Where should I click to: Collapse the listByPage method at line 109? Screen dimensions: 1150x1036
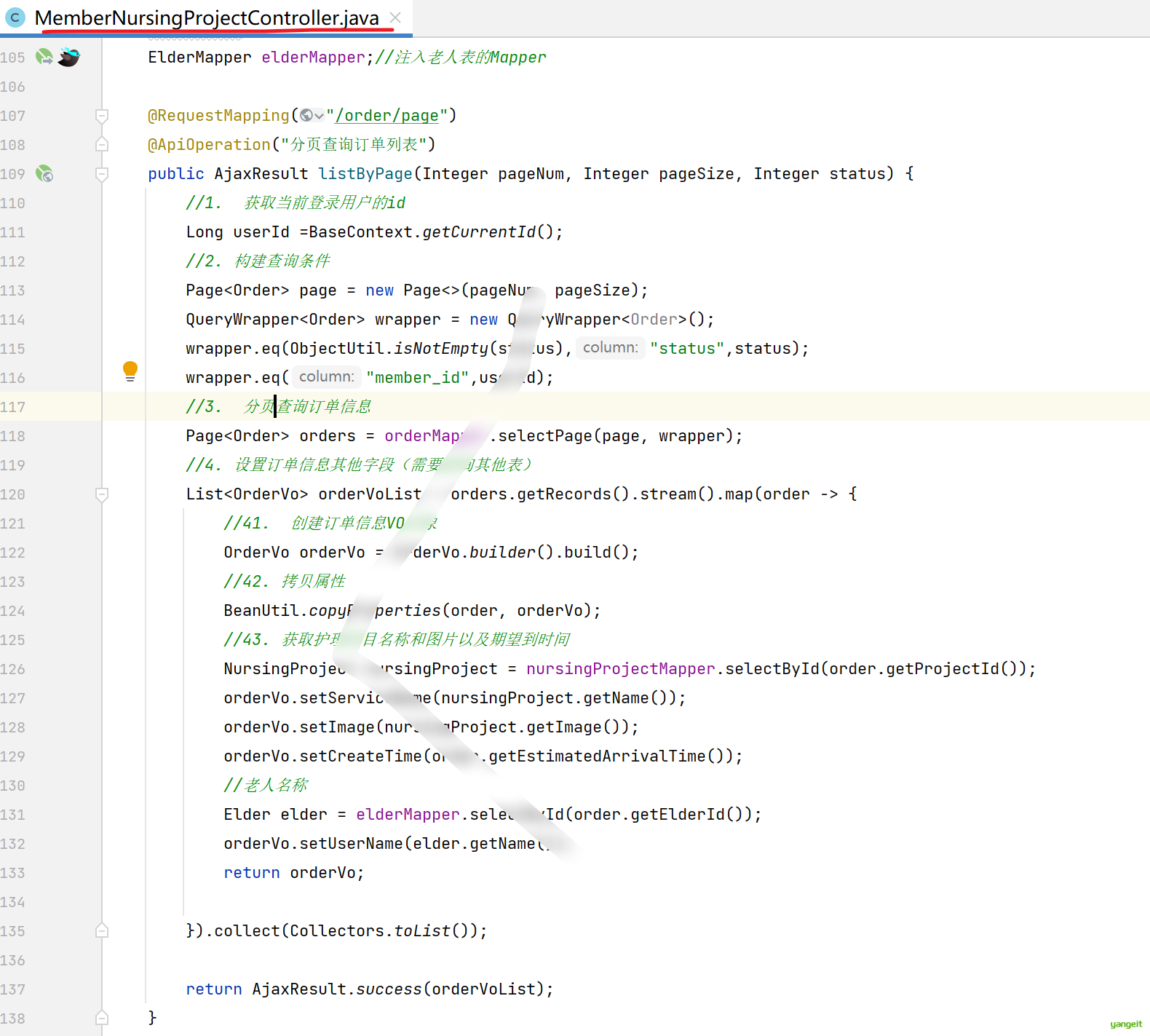(102, 173)
